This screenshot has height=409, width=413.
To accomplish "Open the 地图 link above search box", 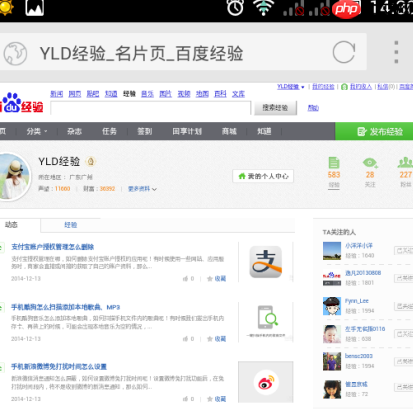I will coord(202,94).
